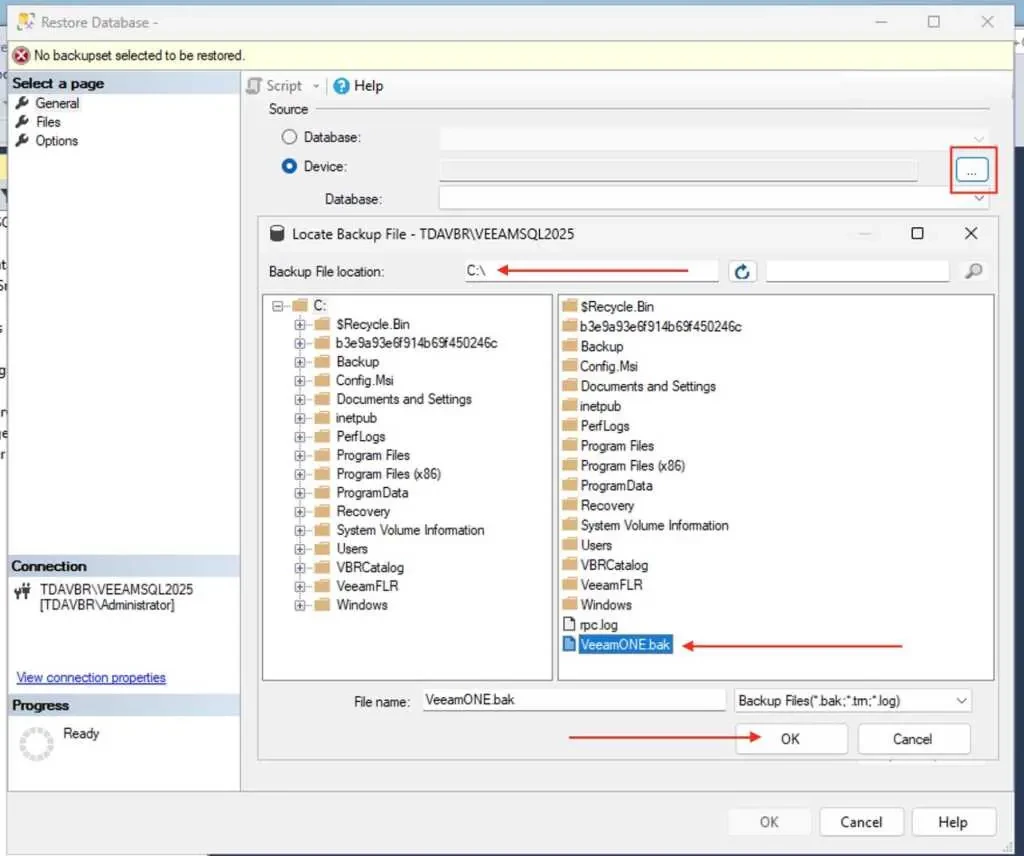1024x856 pixels.
Task: Open the Options page
Action: (x=56, y=141)
